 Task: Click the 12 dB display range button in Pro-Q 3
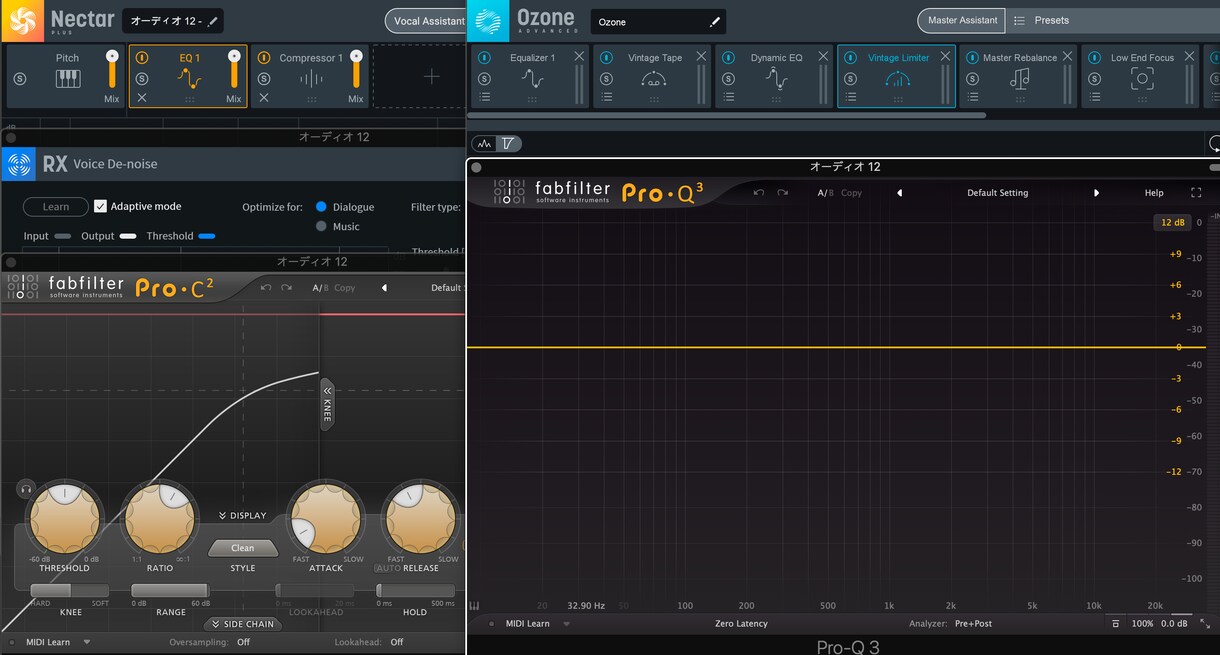point(1172,223)
